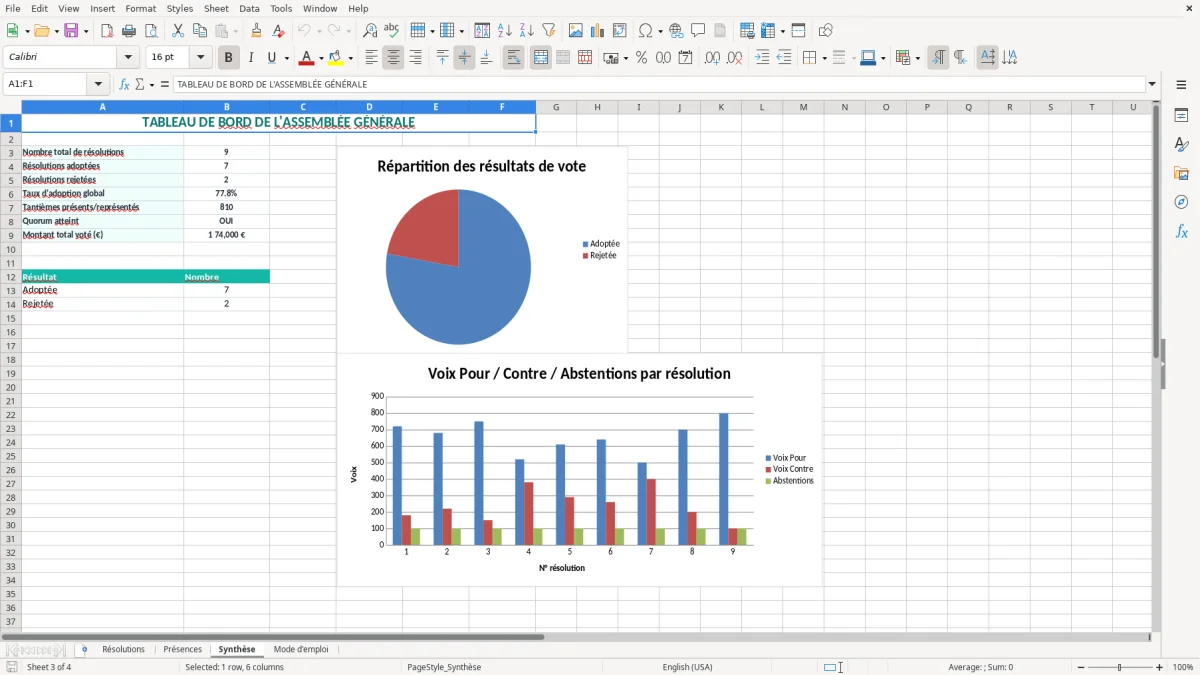Open the Format menu
This screenshot has width=1200, height=675.
click(140, 8)
